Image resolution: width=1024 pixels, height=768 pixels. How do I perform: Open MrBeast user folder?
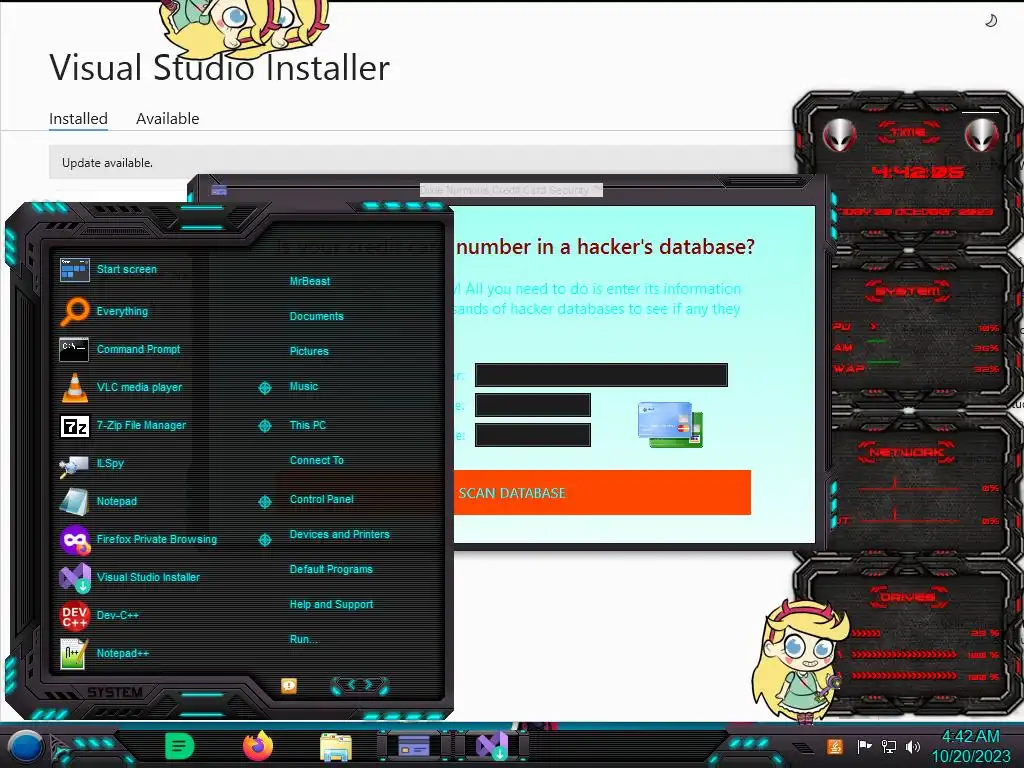[x=310, y=281]
